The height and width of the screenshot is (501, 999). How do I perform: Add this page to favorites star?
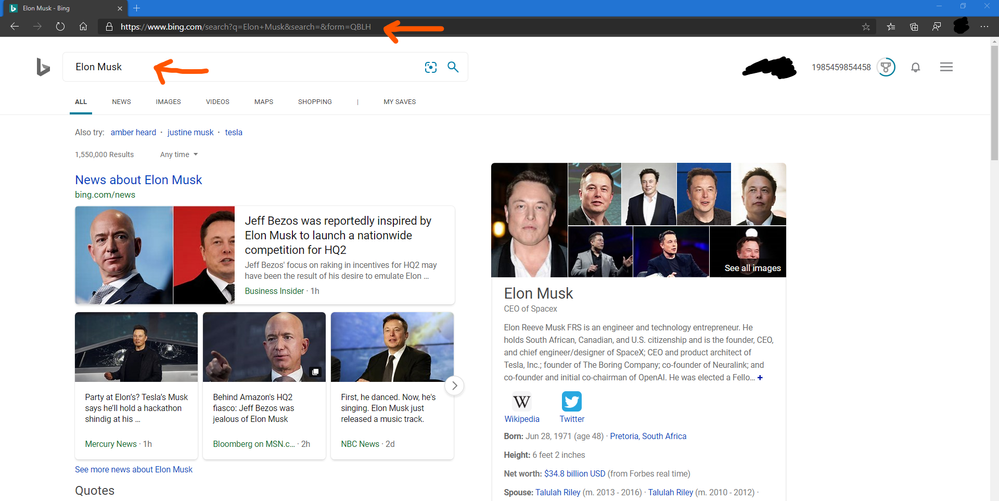(x=866, y=27)
